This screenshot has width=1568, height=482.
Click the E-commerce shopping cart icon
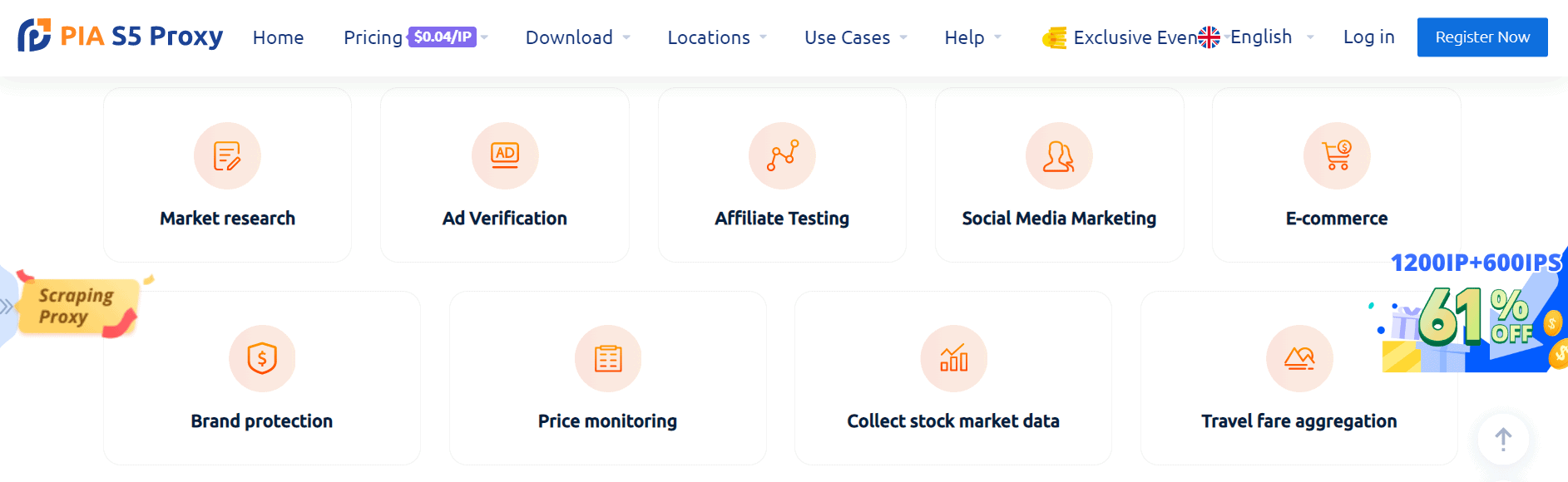coord(1337,156)
